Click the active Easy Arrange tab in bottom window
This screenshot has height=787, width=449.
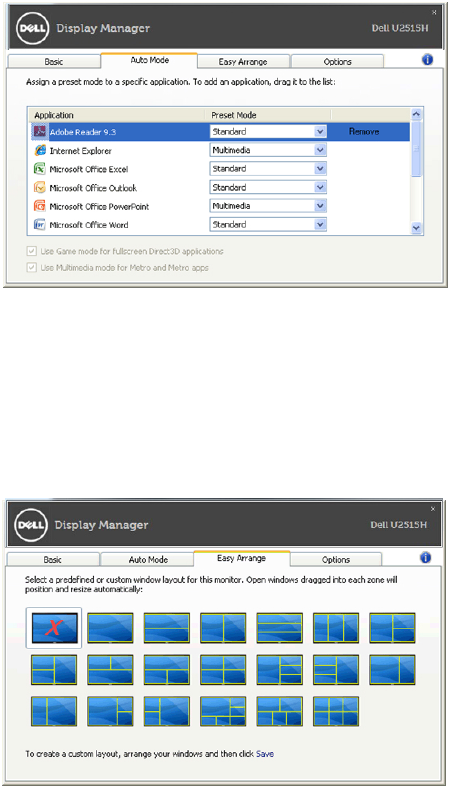(x=242, y=558)
